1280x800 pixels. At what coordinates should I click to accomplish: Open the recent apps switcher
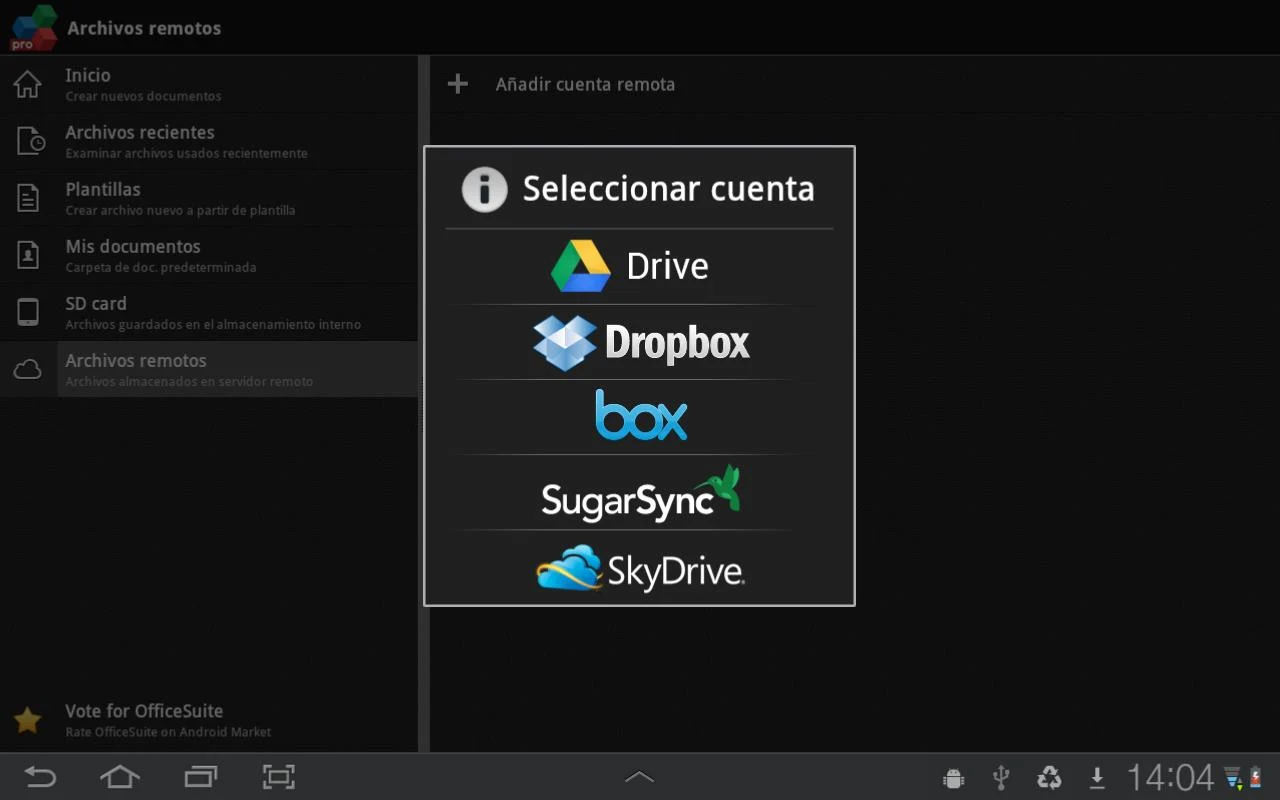coord(201,777)
